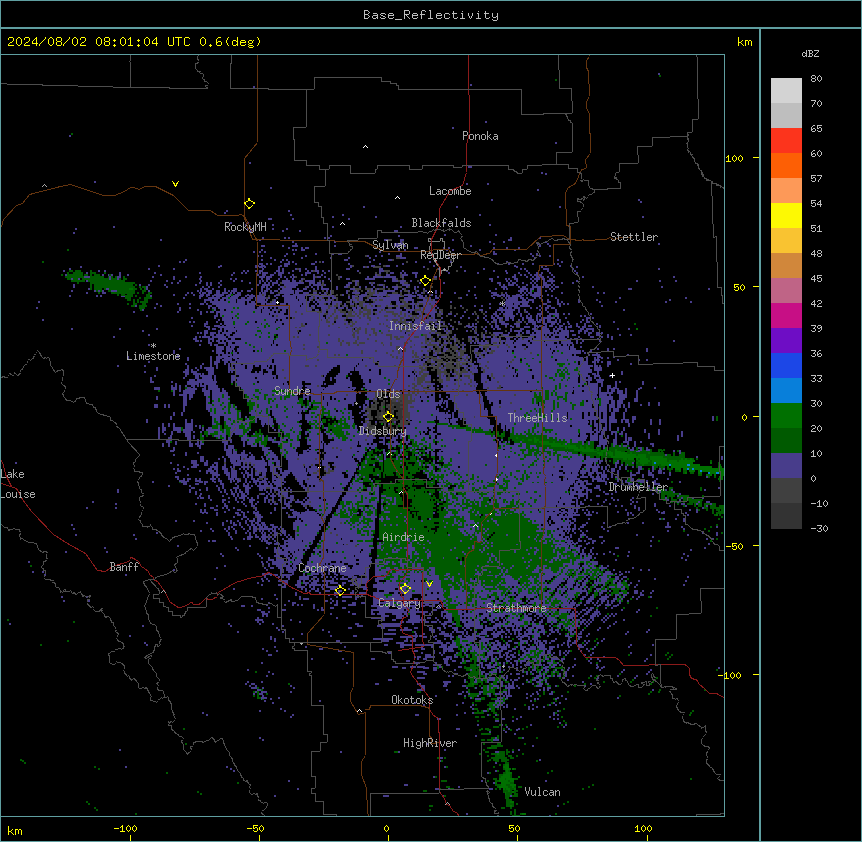Click the Calgary city label
Screen dimensions: 862x842
click(x=399, y=603)
